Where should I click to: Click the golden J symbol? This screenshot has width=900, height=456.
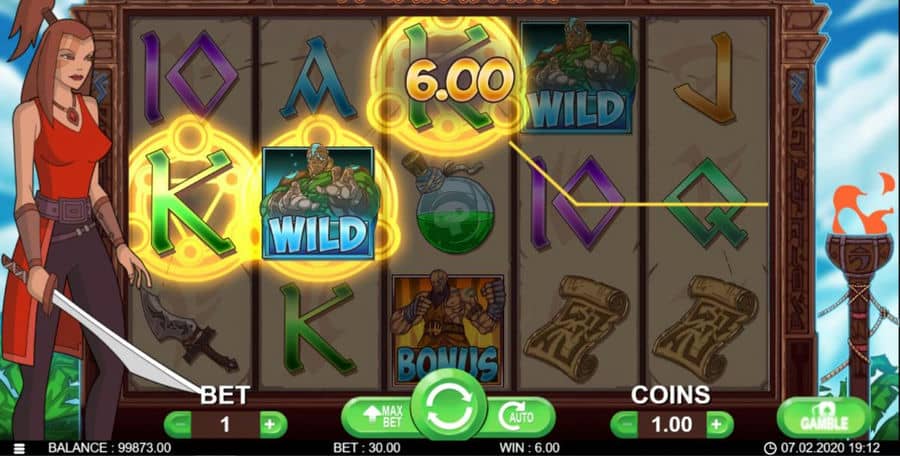pos(707,79)
